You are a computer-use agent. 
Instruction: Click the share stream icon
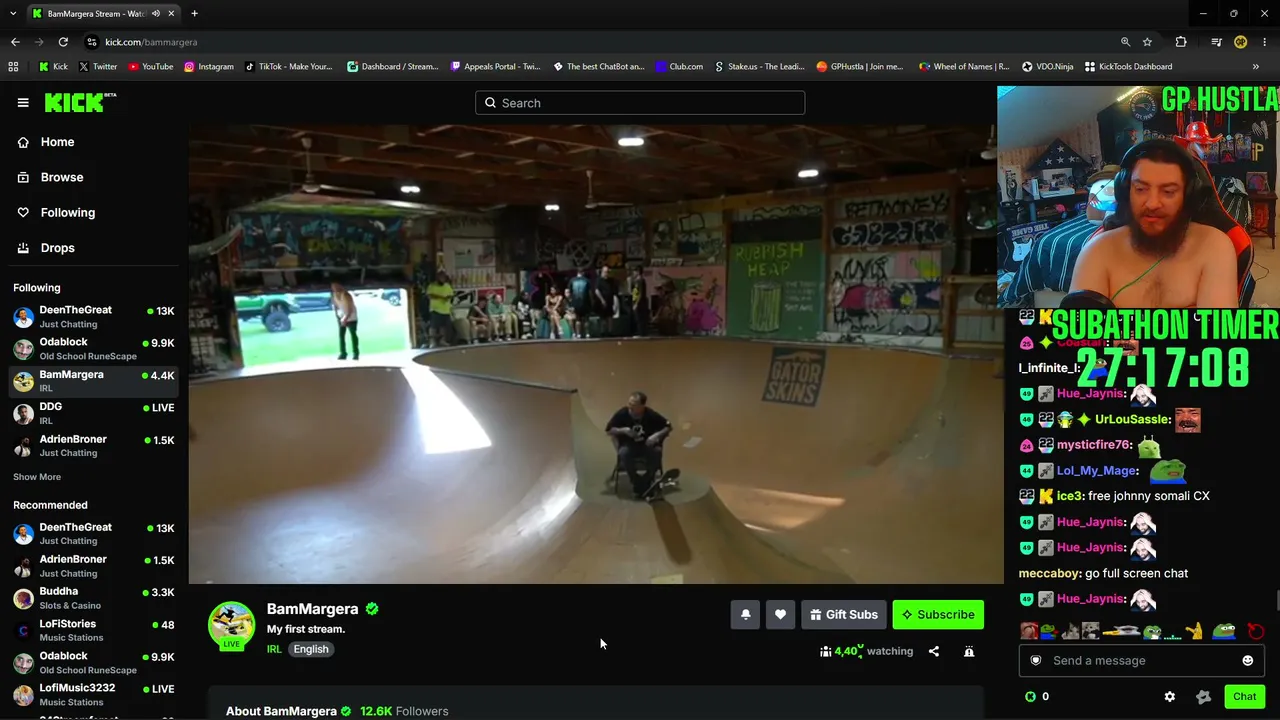point(934,651)
